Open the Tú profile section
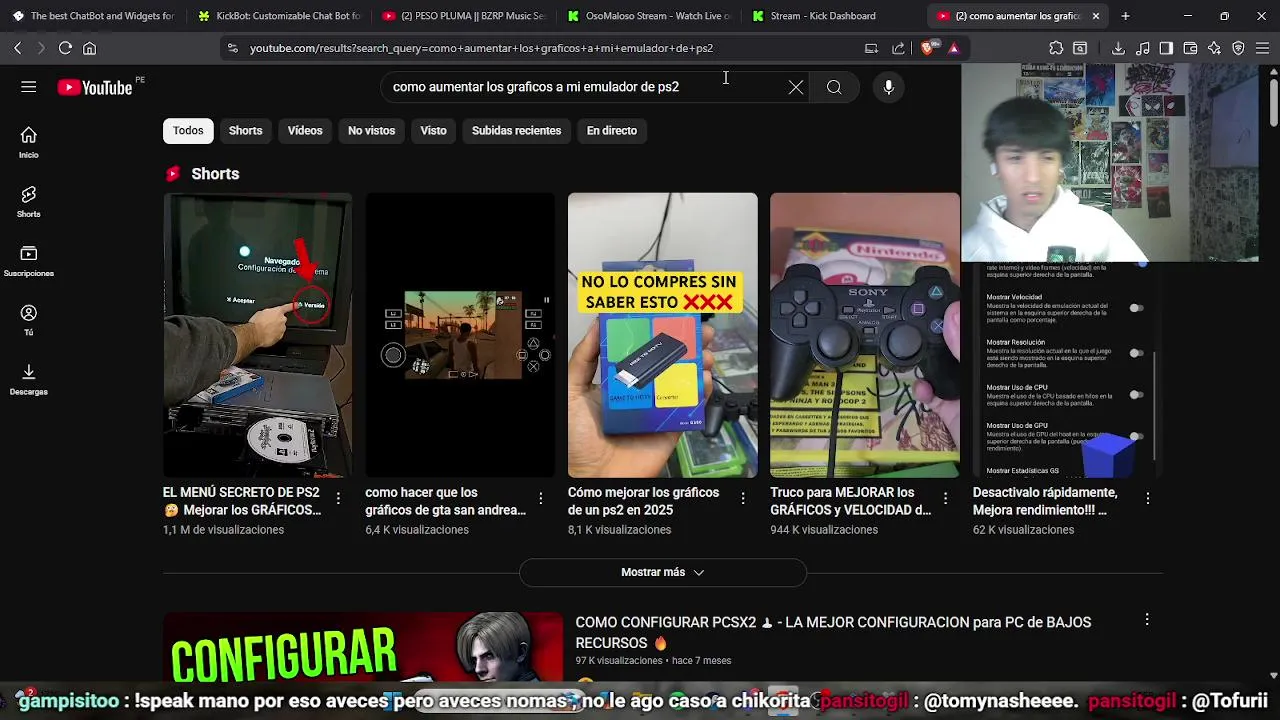Screen dimensions: 1280x720 pos(28,320)
